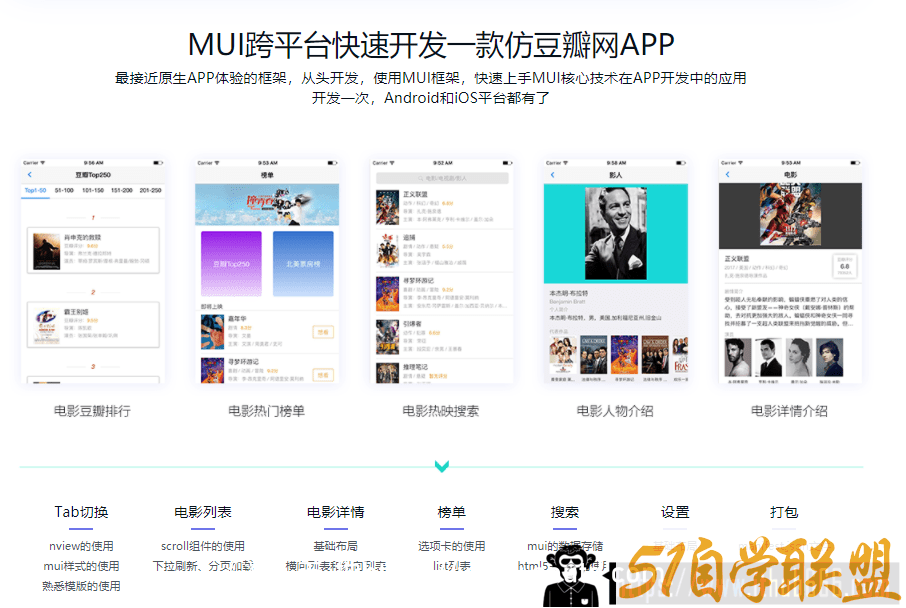Select the 电影列表 section heading
Viewport: 906px width, 608px height.
point(203,512)
